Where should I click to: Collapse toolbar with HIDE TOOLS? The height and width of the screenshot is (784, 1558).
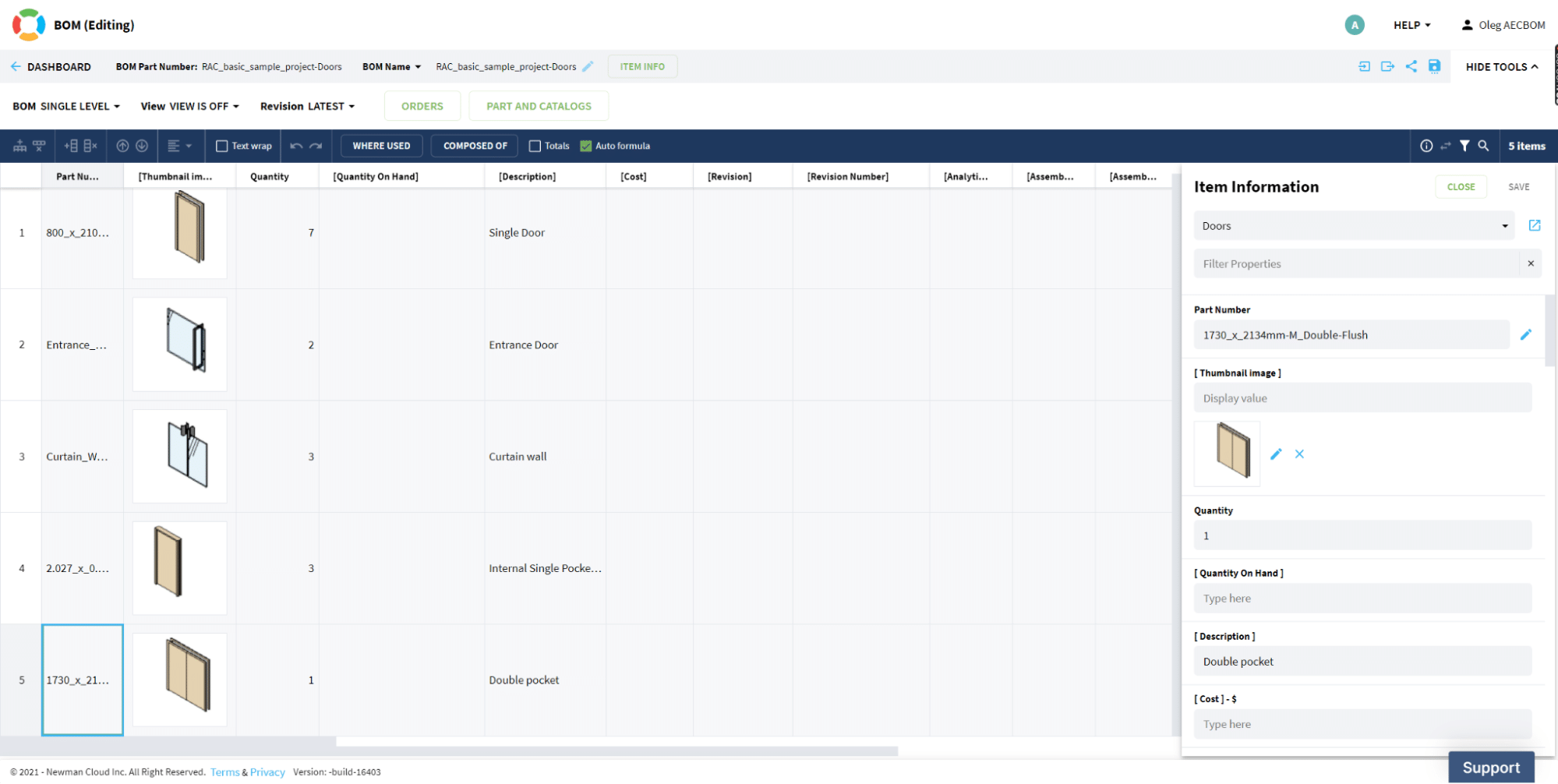[1502, 66]
